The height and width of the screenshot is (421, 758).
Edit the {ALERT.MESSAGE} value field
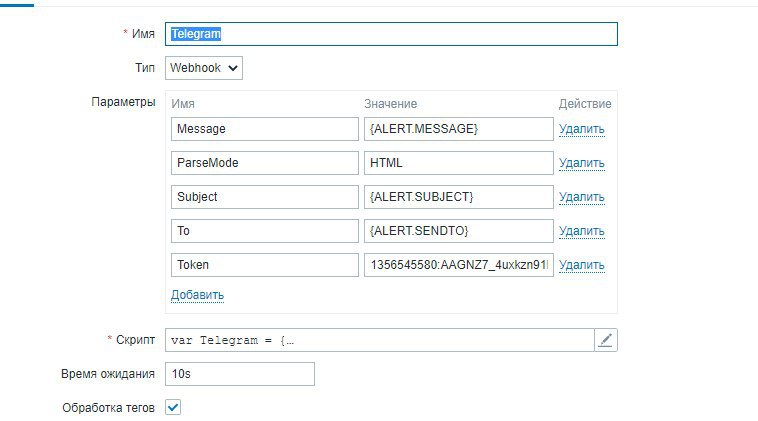pos(459,129)
